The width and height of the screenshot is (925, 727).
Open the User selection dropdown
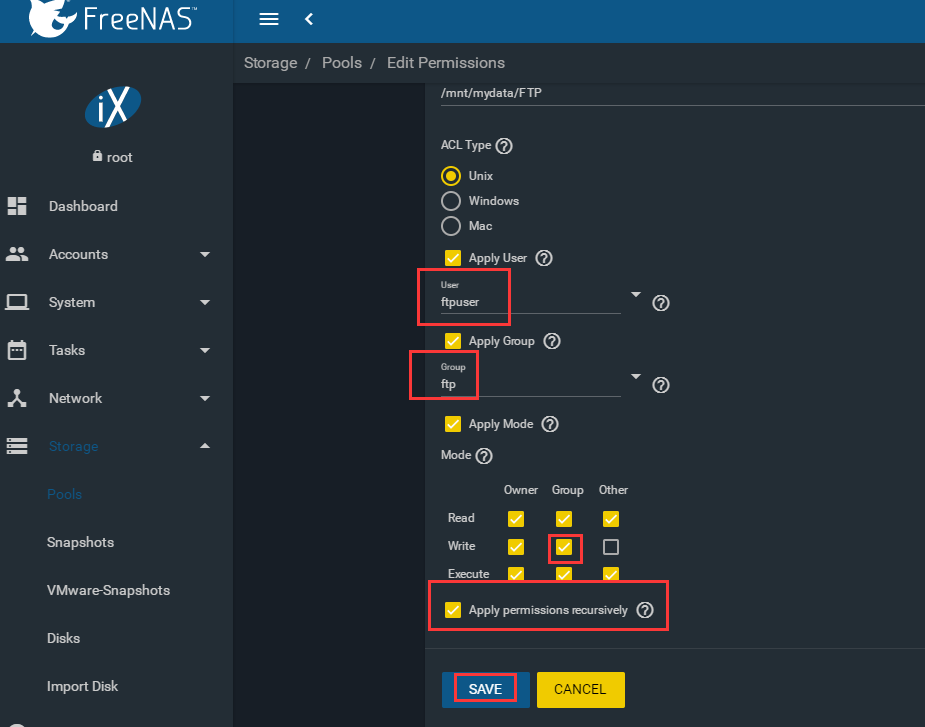[635, 295]
